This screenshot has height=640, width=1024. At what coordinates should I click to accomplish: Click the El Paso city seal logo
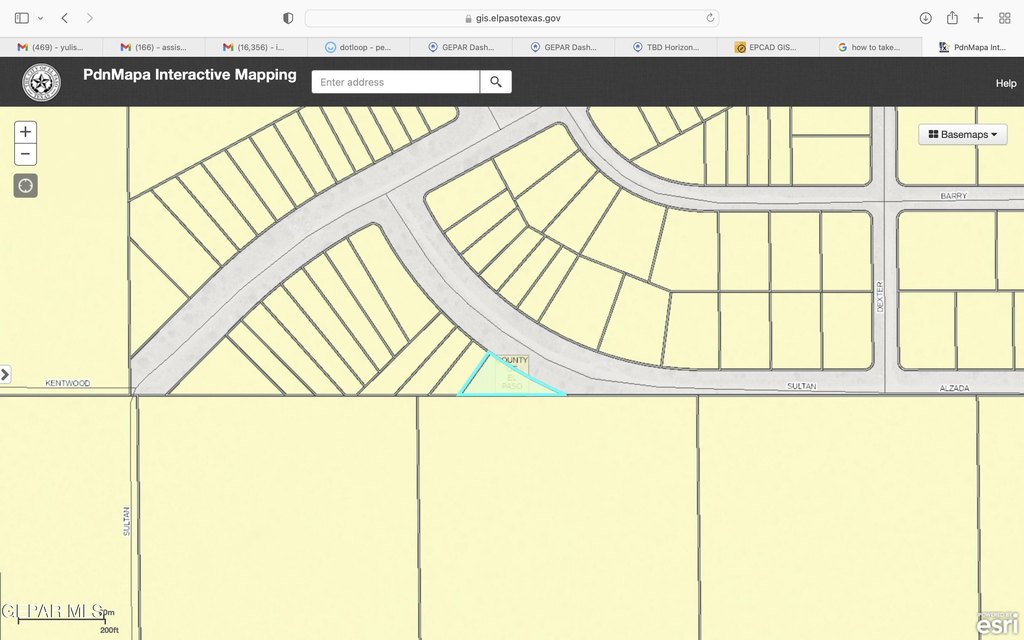pyautogui.click(x=42, y=83)
